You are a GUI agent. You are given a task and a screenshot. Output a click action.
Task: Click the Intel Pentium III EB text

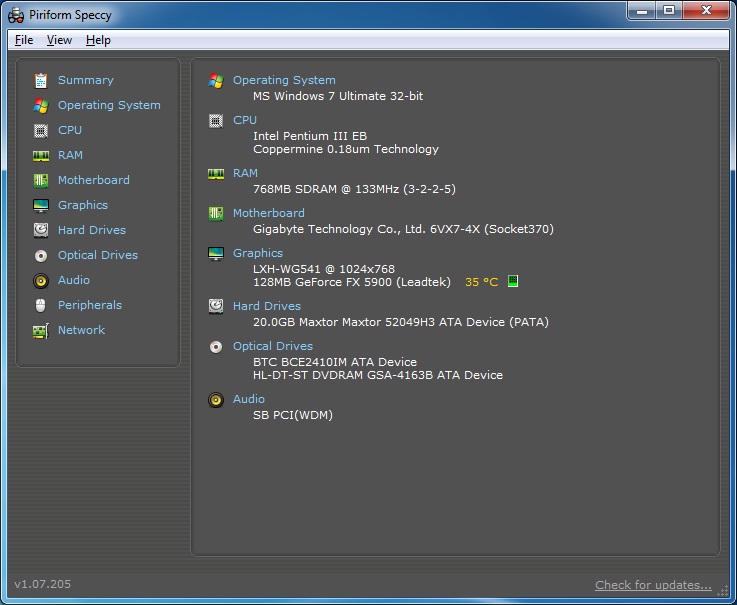tap(310, 136)
